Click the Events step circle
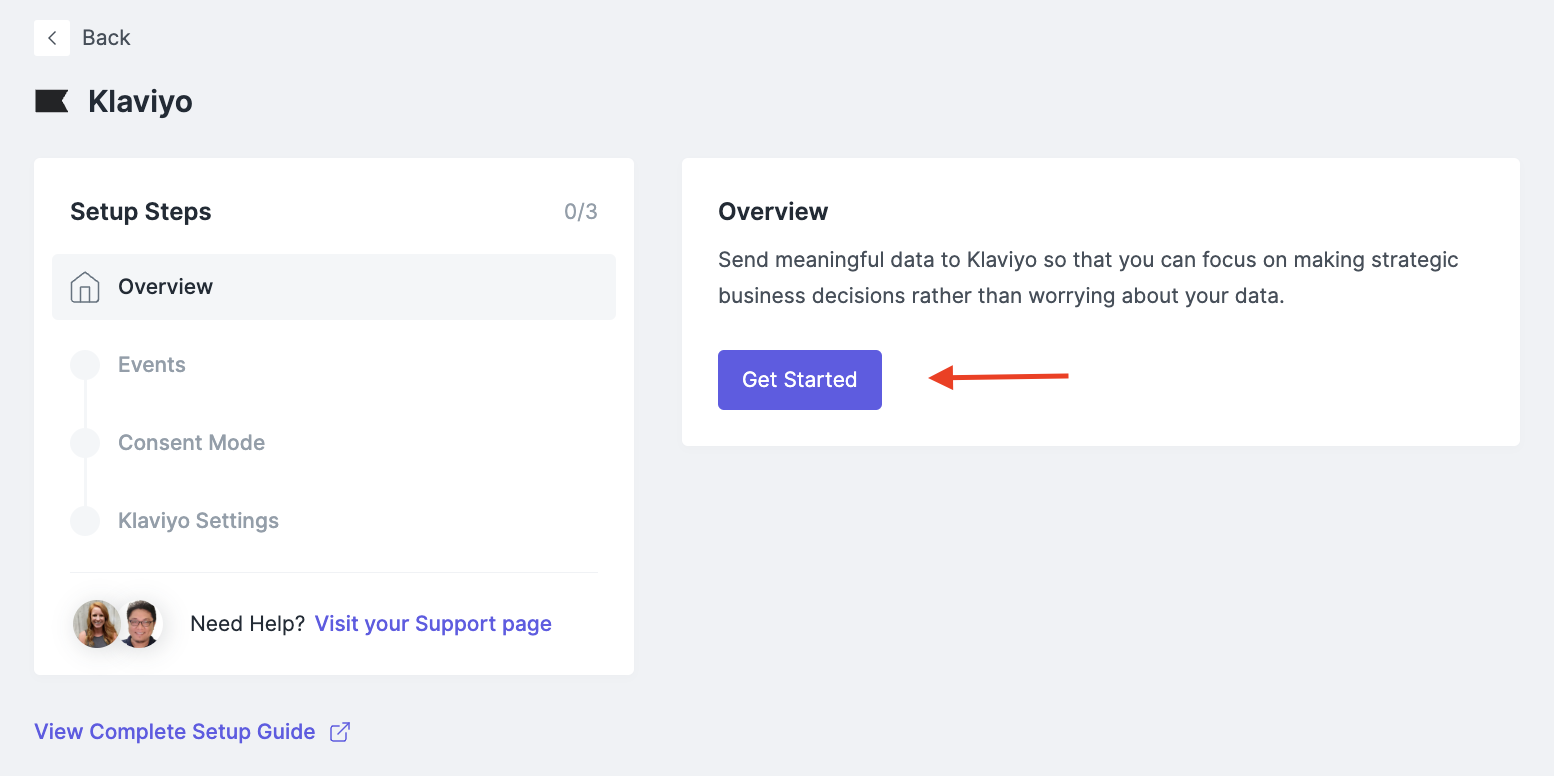 click(85, 365)
